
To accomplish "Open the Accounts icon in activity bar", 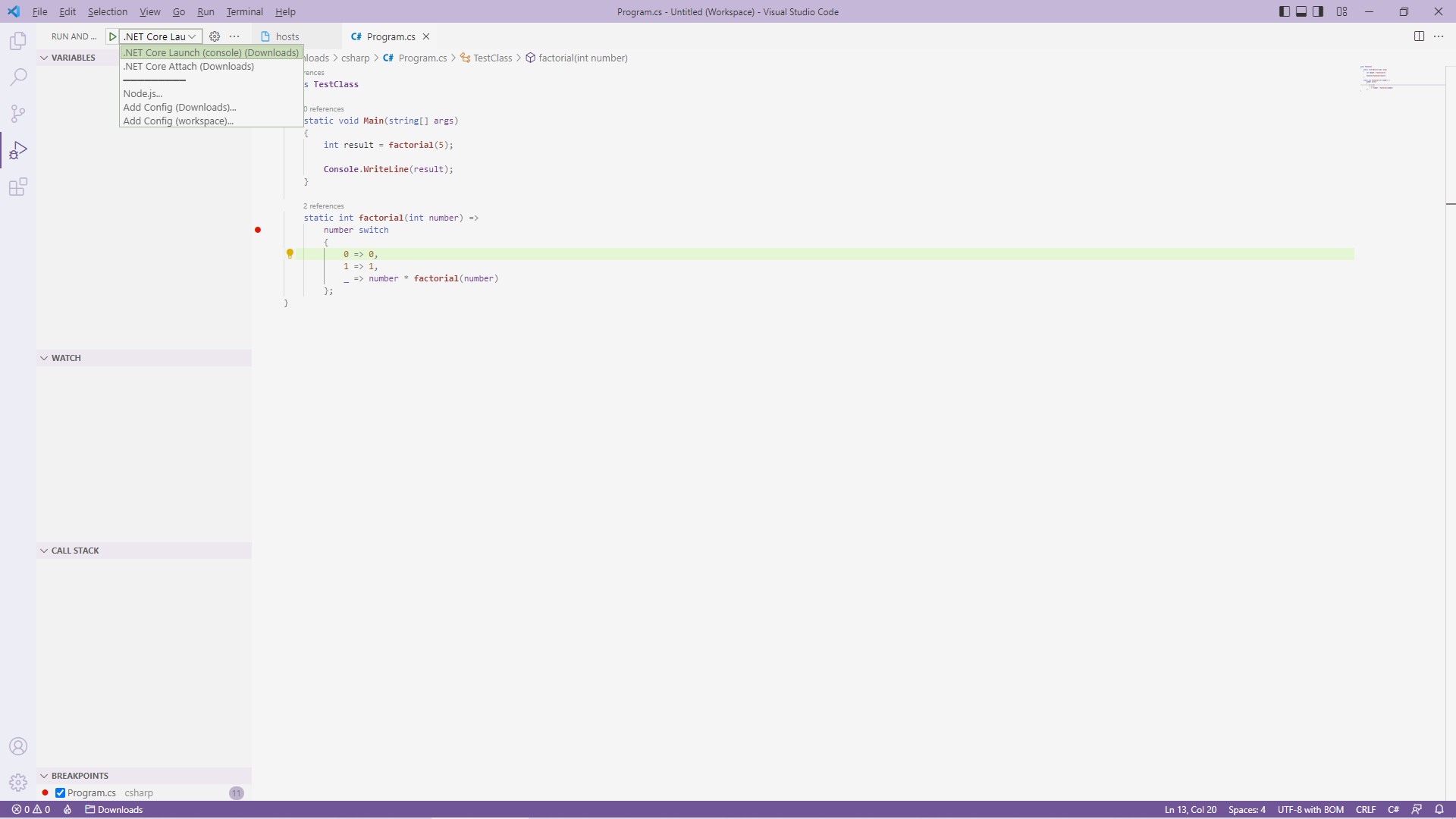I will (x=18, y=746).
